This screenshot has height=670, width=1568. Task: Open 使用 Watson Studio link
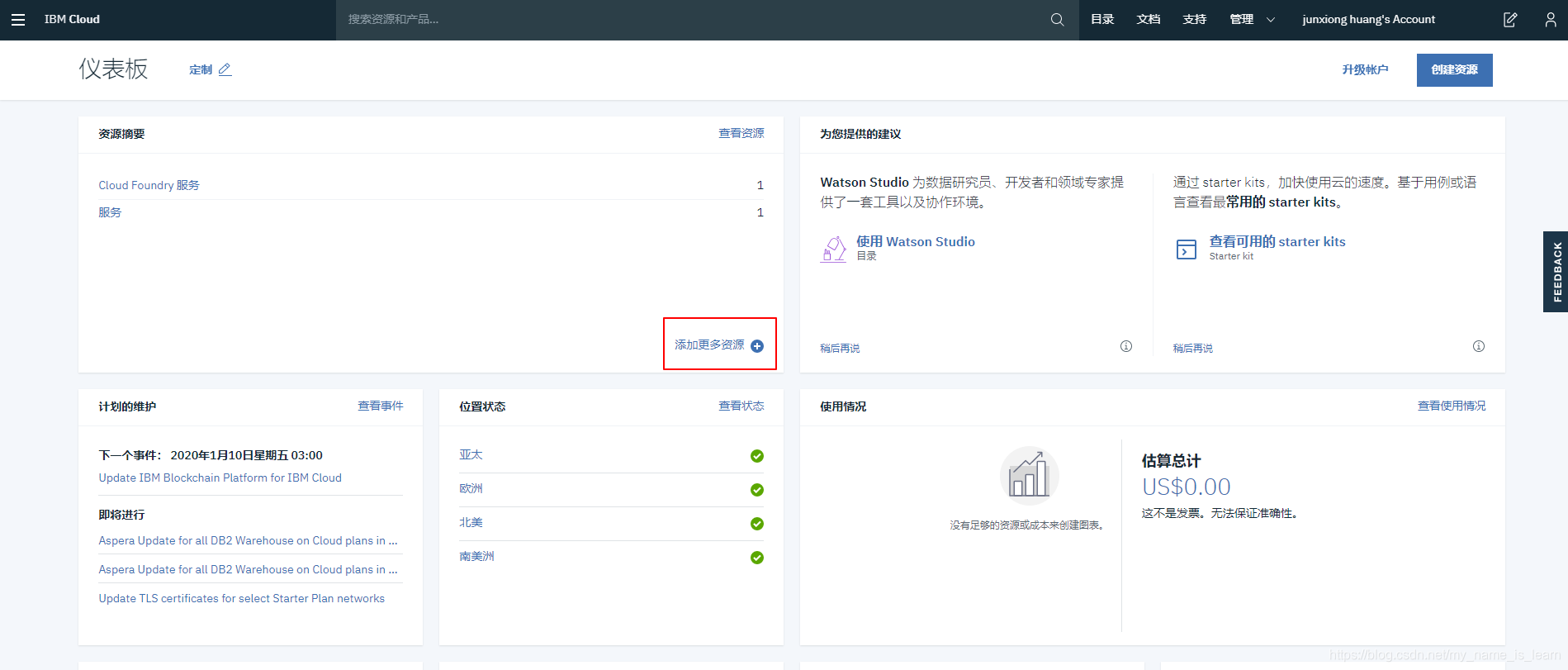click(915, 241)
